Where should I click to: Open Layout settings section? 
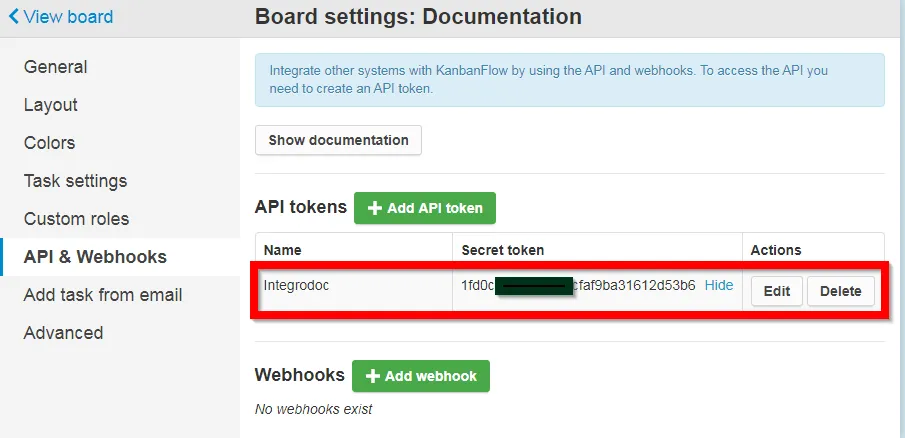coord(50,105)
